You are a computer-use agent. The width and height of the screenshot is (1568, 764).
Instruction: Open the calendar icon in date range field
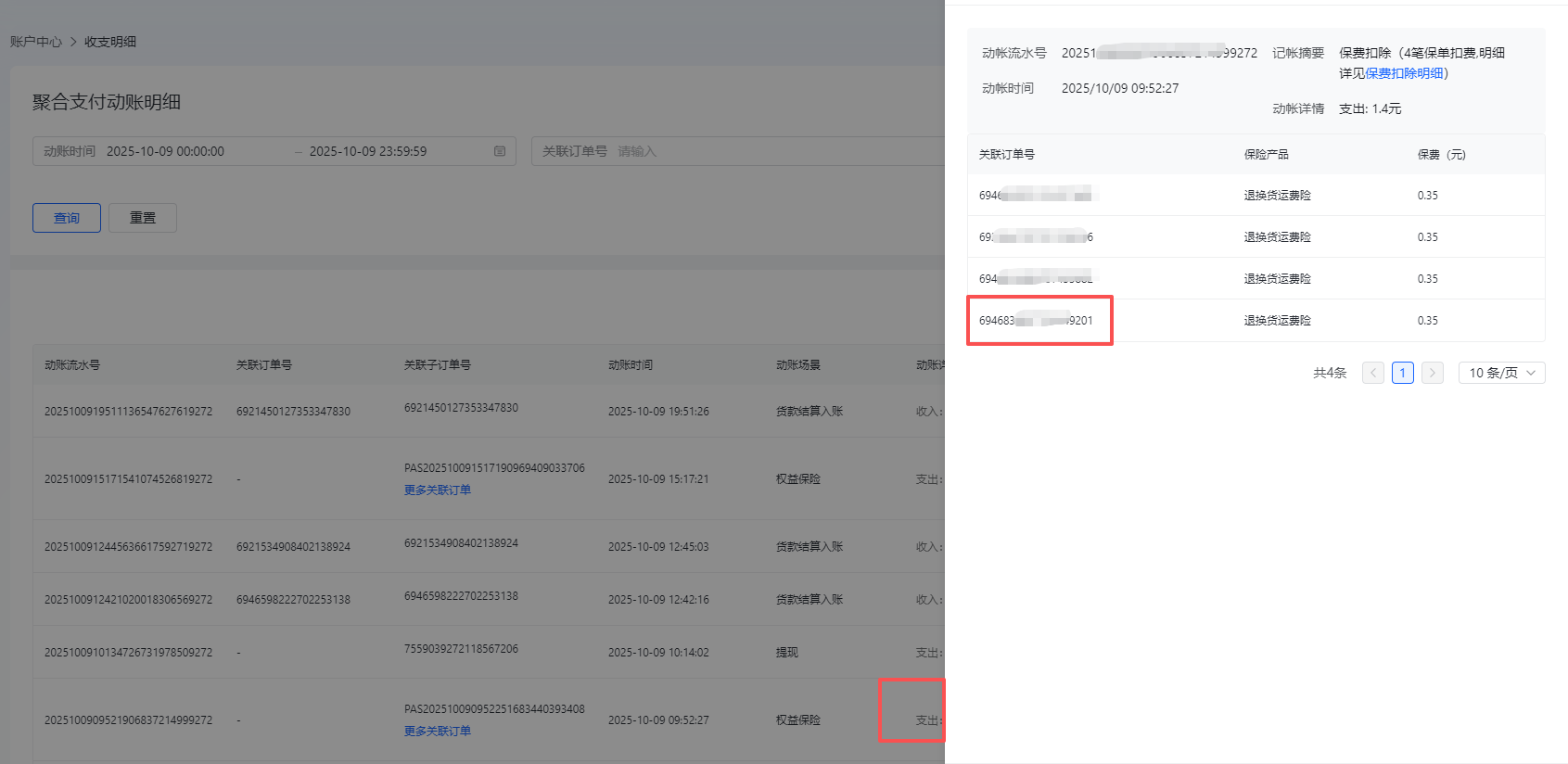click(x=500, y=151)
